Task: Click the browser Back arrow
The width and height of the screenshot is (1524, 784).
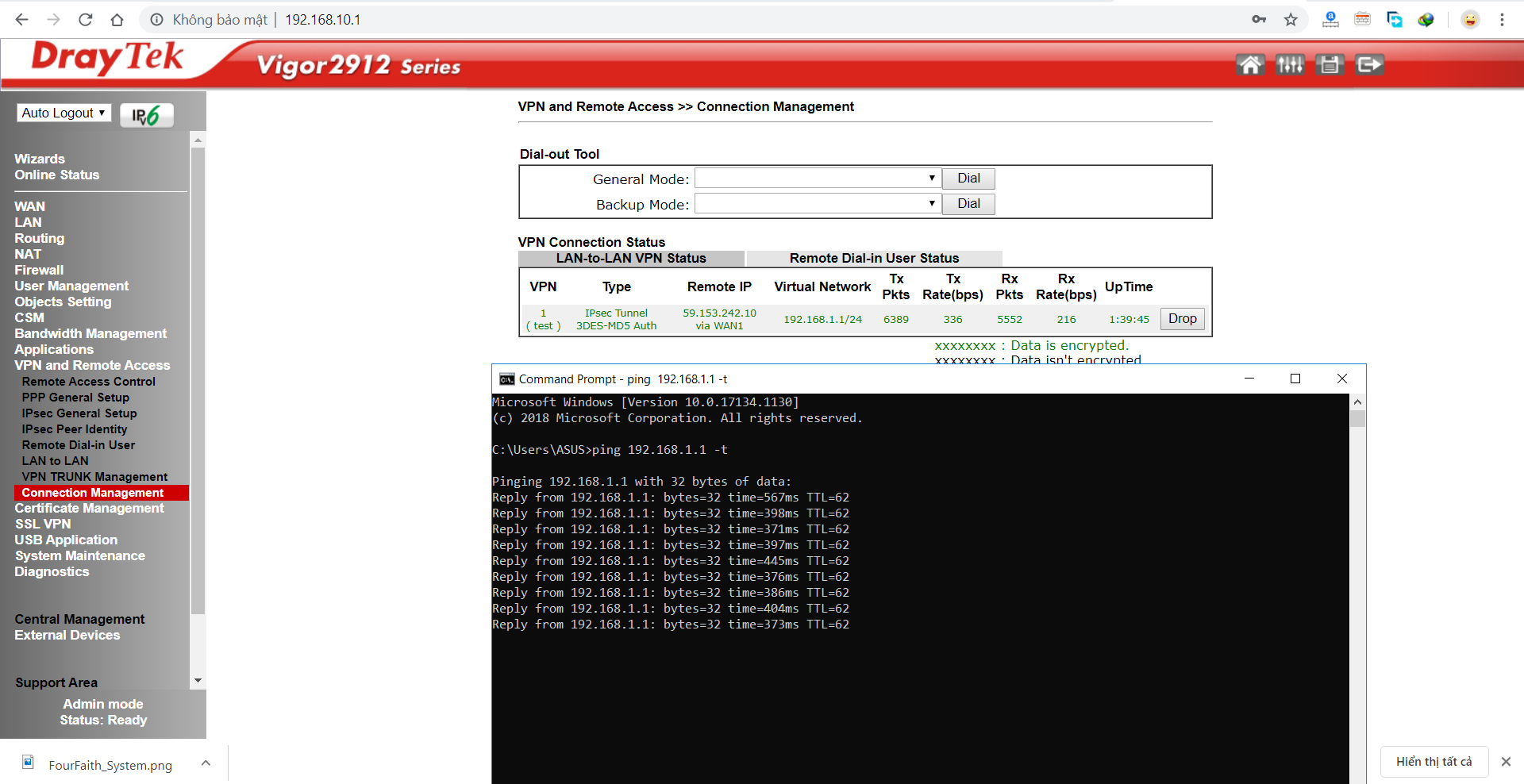Action: click(21, 19)
